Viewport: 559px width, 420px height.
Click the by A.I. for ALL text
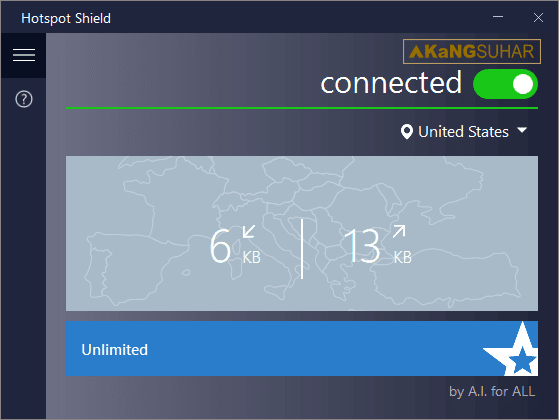(x=492, y=391)
